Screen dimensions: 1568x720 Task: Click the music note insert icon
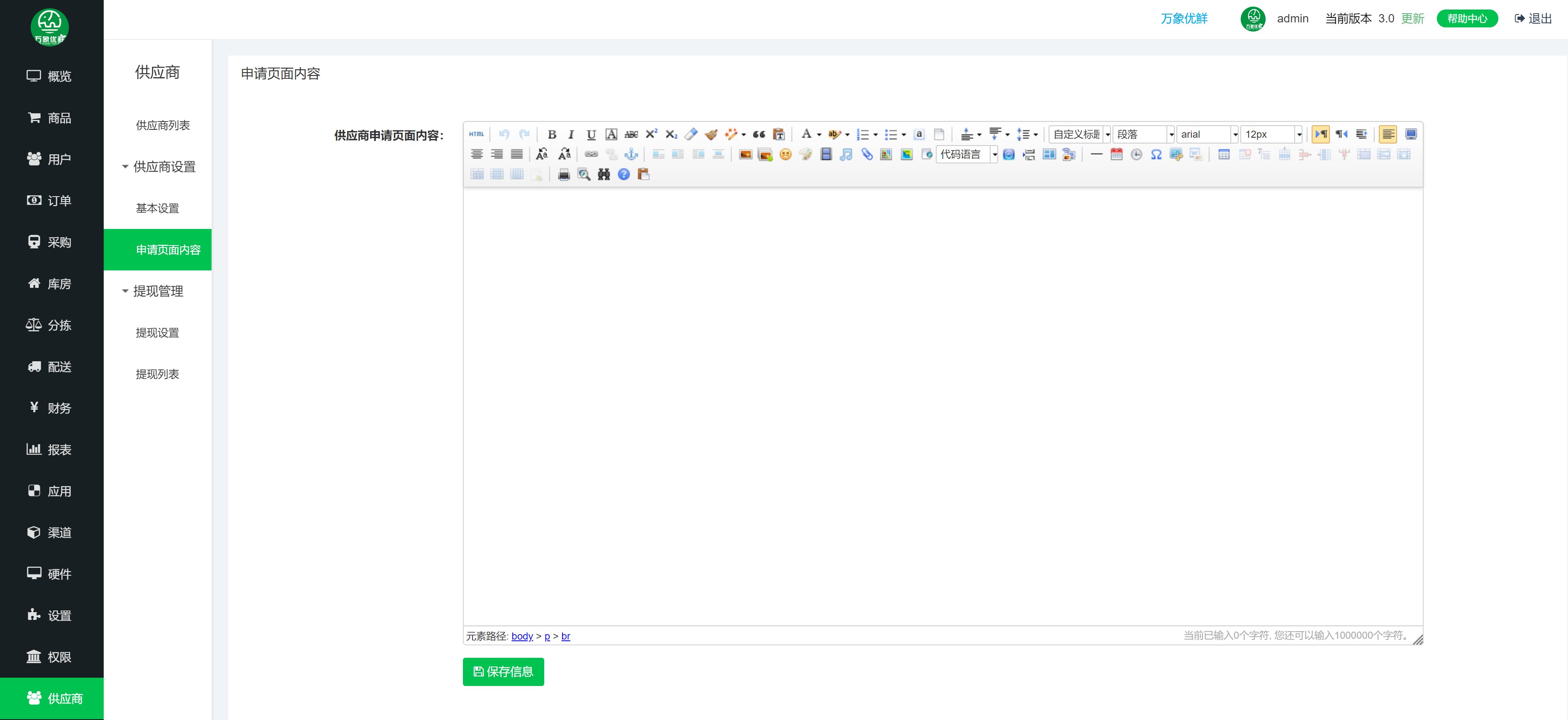845,155
